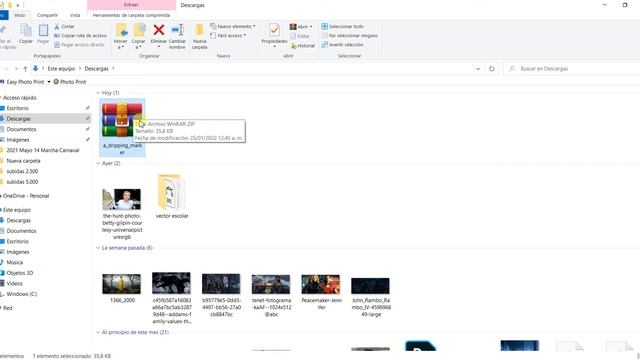Open subidas 2.500 folder
The height and width of the screenshot is (360, 640).
click(x=22, y=171)
